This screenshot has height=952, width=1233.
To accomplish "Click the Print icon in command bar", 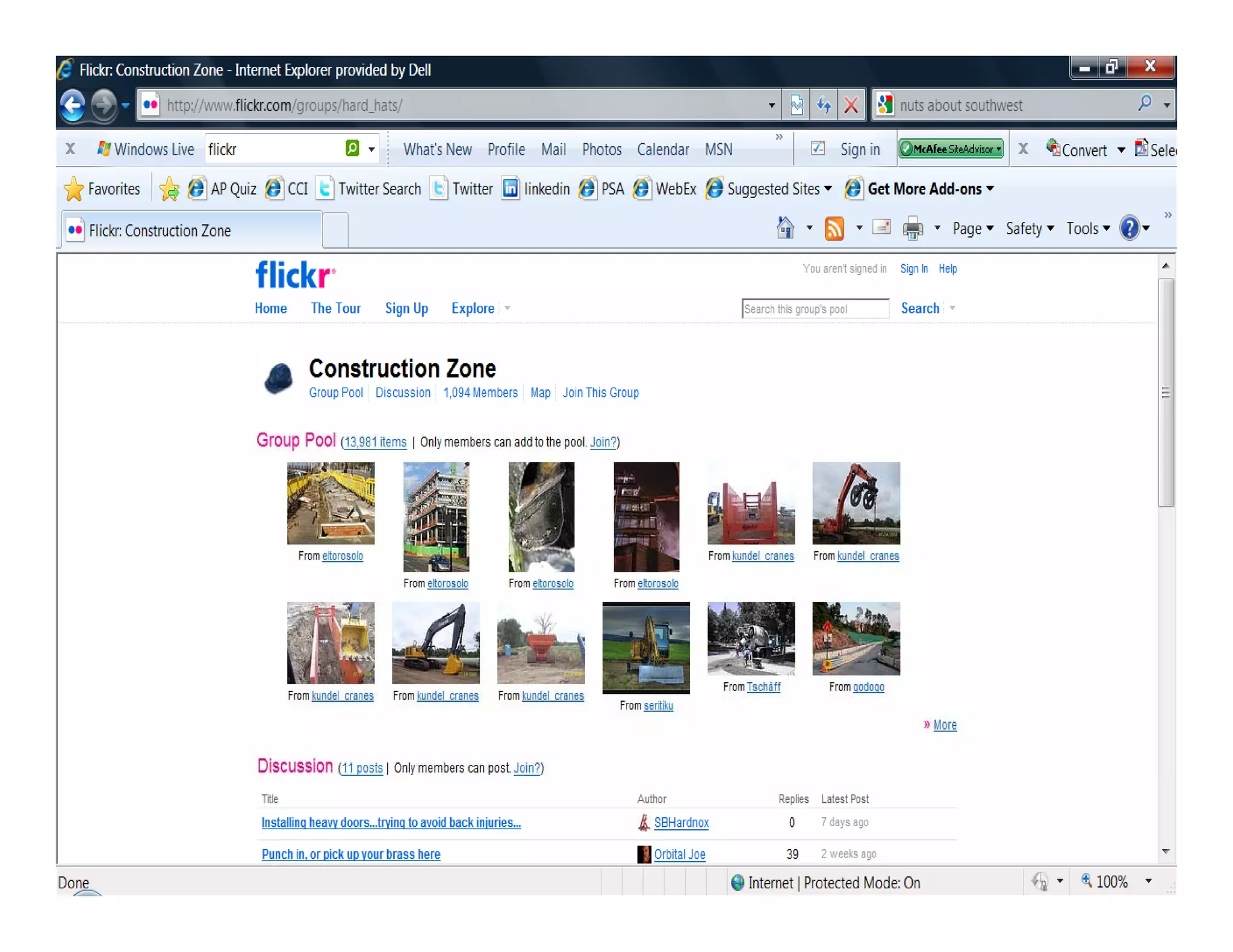I will pos(913,228).
